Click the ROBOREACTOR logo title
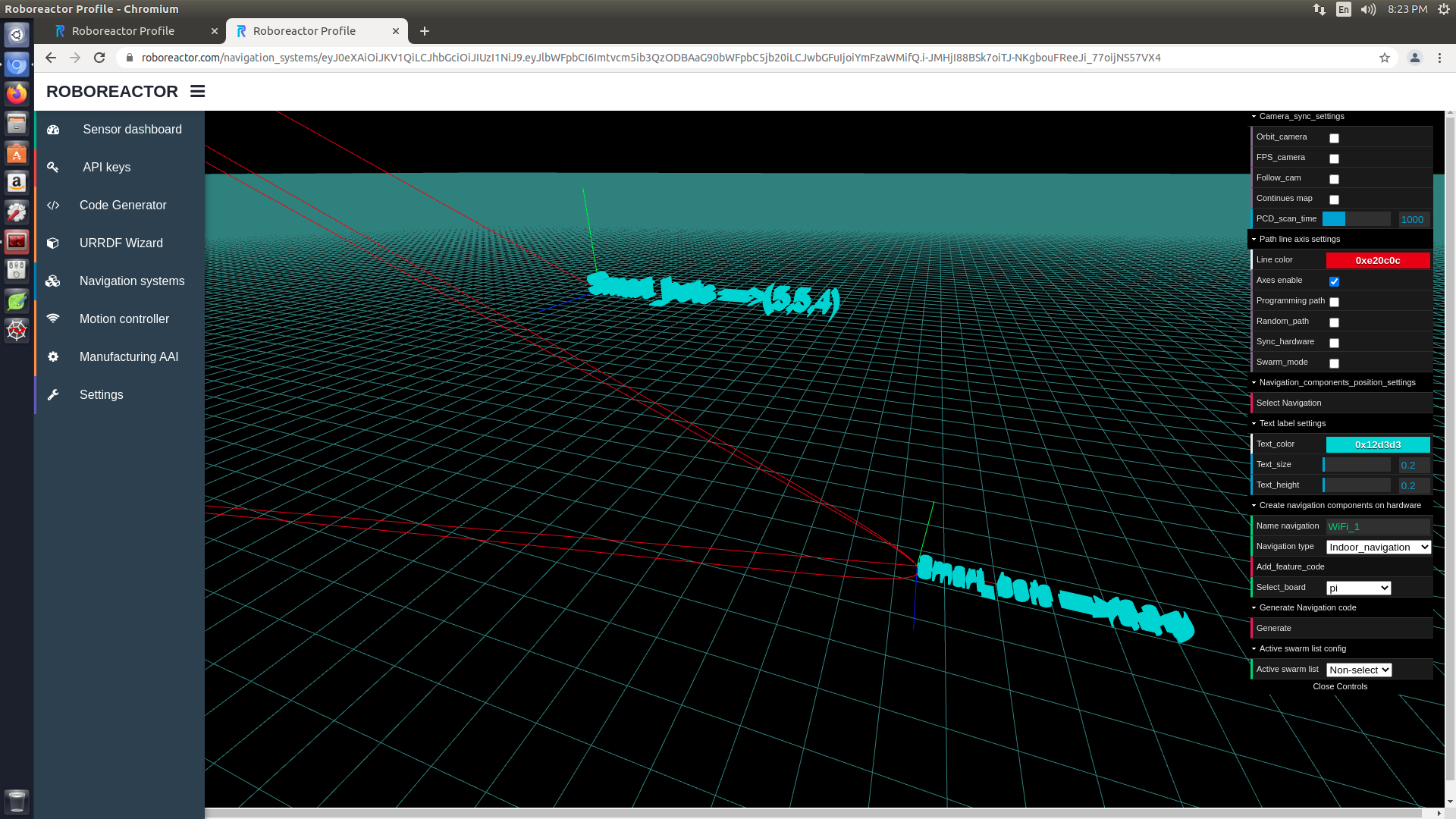Viewport: 1456px width, 819px height. pos(112,91)
